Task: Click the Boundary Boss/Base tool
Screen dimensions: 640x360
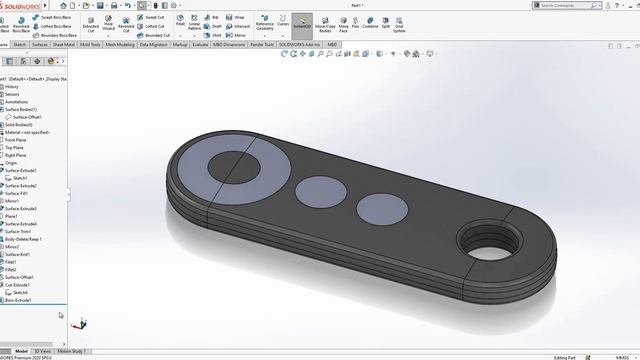Action: point(55,35)
